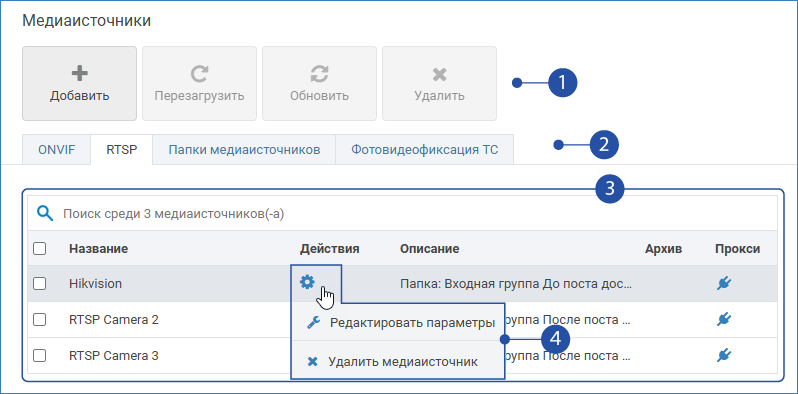798x394 pixels.
Task: Select the RTSP Camera 2 name
Action: pos(114,320)
